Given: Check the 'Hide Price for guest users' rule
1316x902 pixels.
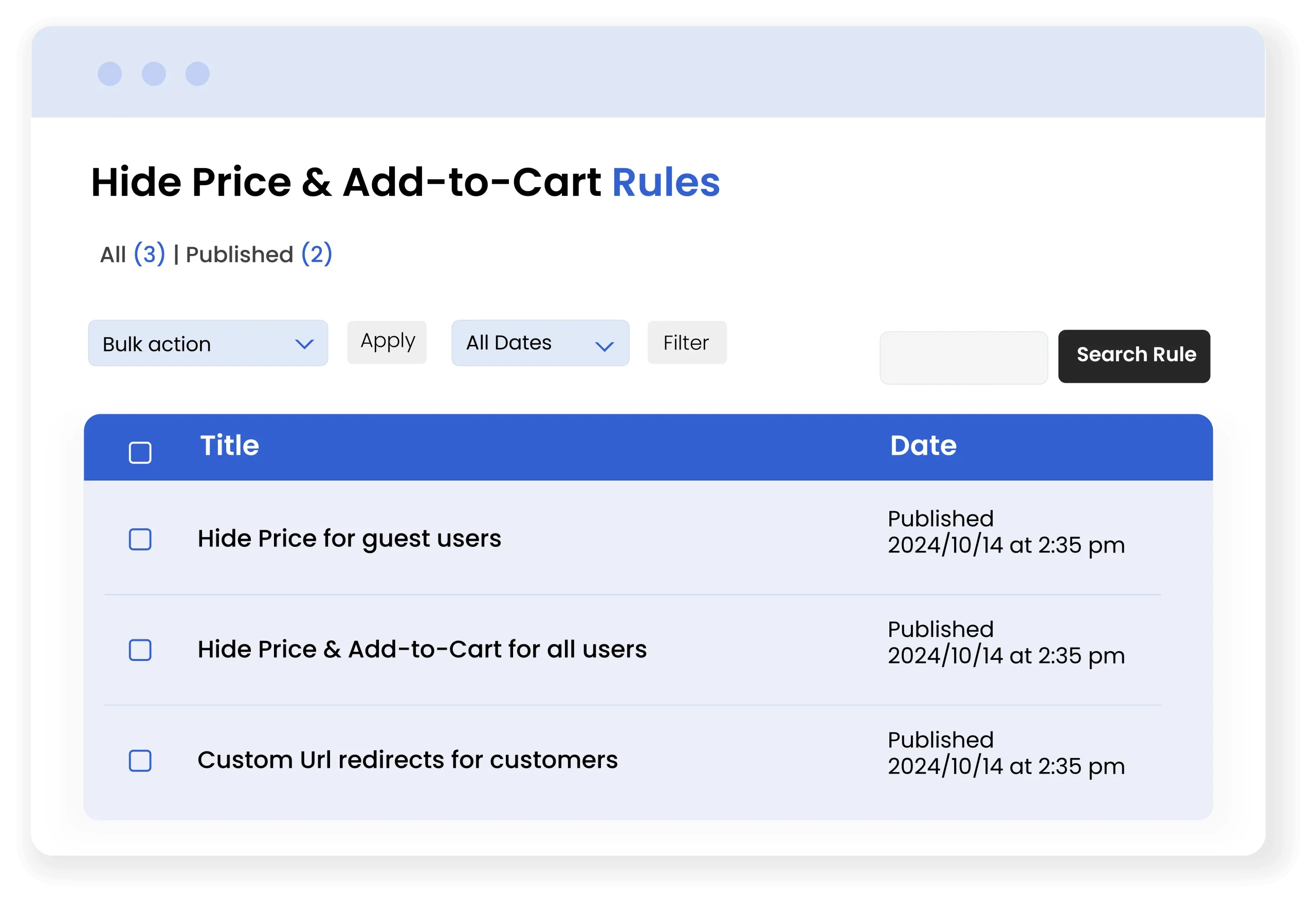Looking at the screenshot, I should (x=140, y=539).
